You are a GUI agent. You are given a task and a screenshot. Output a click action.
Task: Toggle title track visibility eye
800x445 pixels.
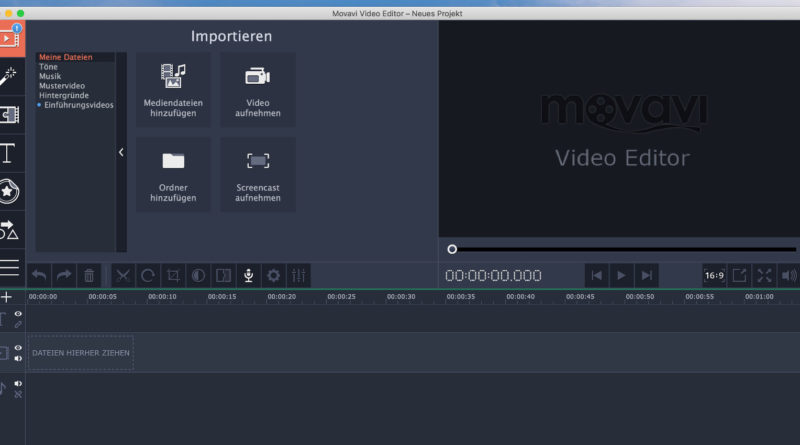18,314
